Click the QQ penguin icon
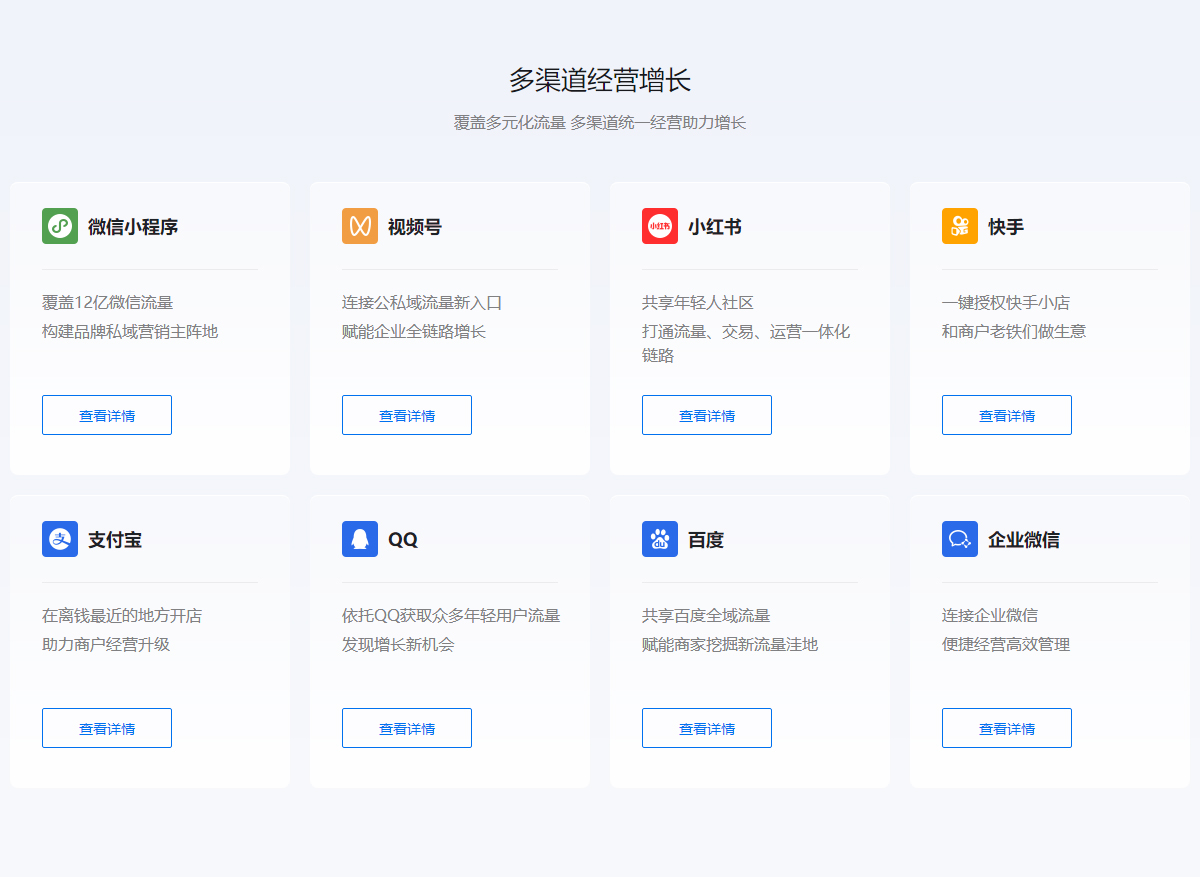This screenshot has height=877, width=1200. pos(360,539)
